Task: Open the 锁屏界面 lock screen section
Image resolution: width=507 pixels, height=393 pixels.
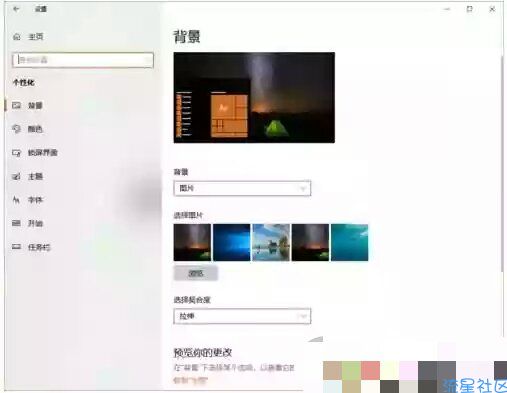Action: click(35, 153)
